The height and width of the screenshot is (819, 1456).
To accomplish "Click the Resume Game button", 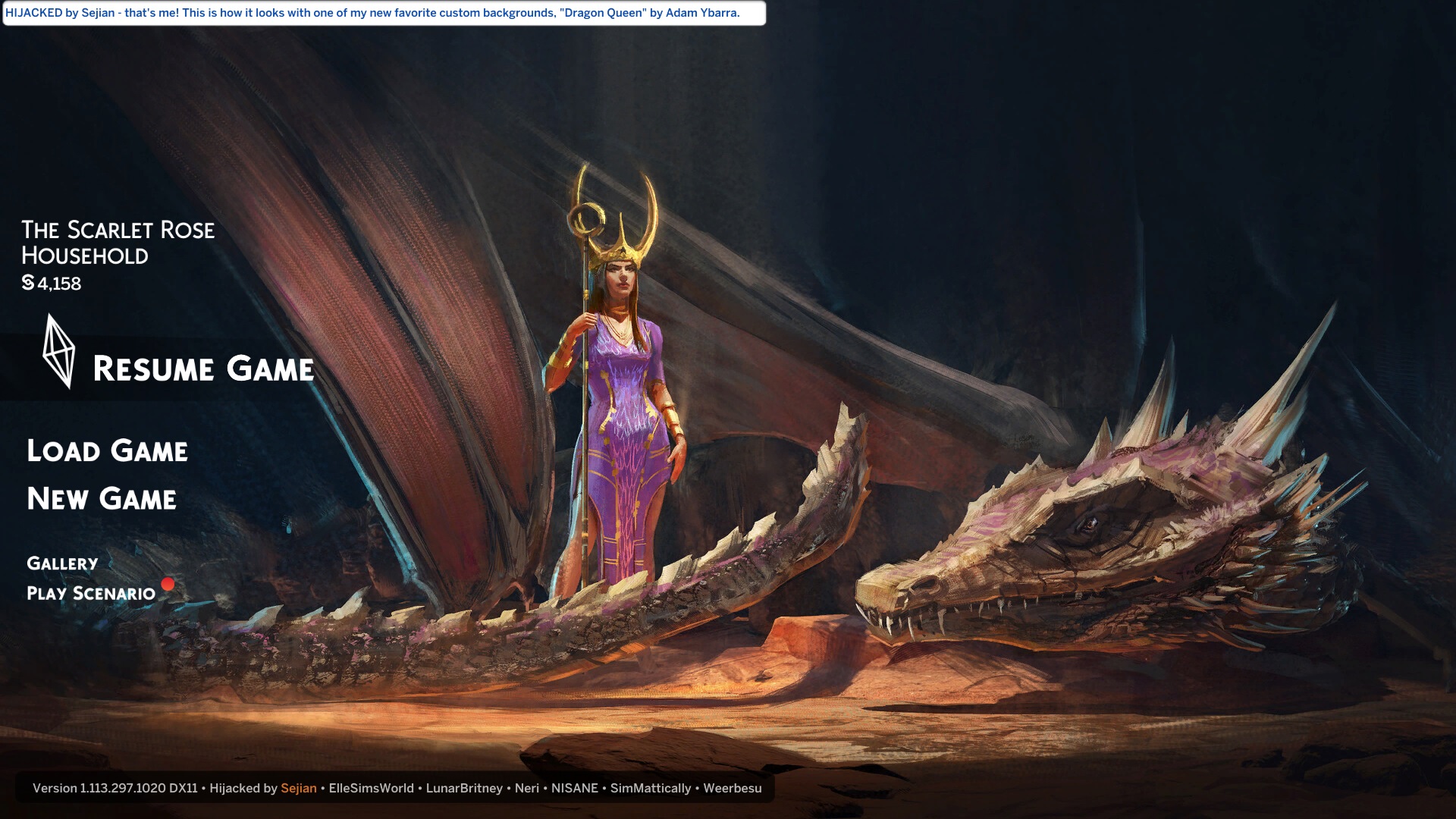I will 202,369.
